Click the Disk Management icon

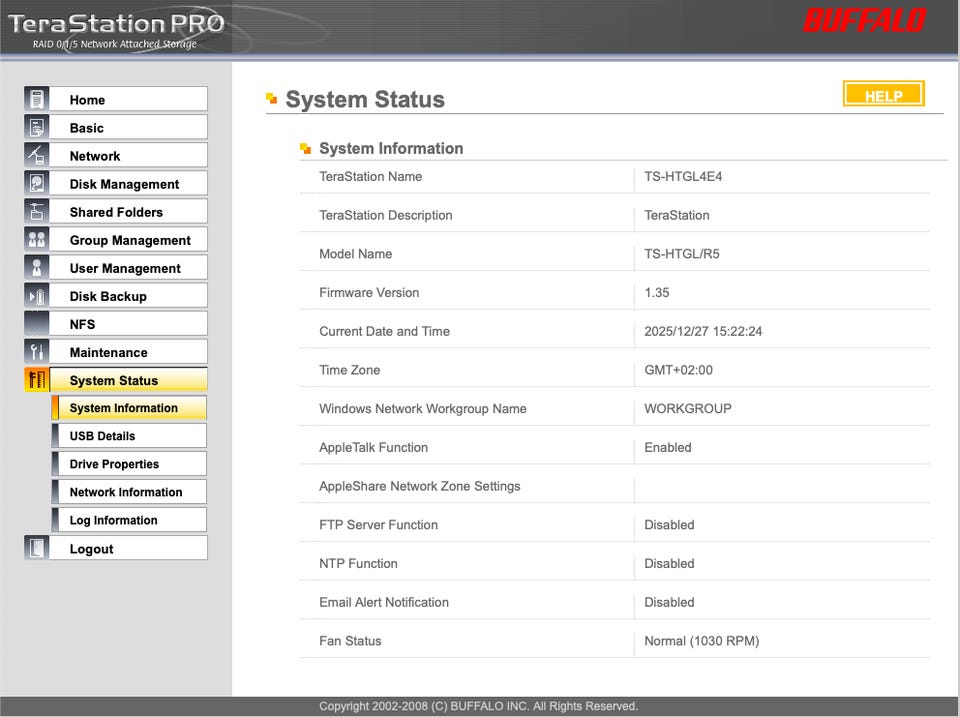[x=37, y=183]
